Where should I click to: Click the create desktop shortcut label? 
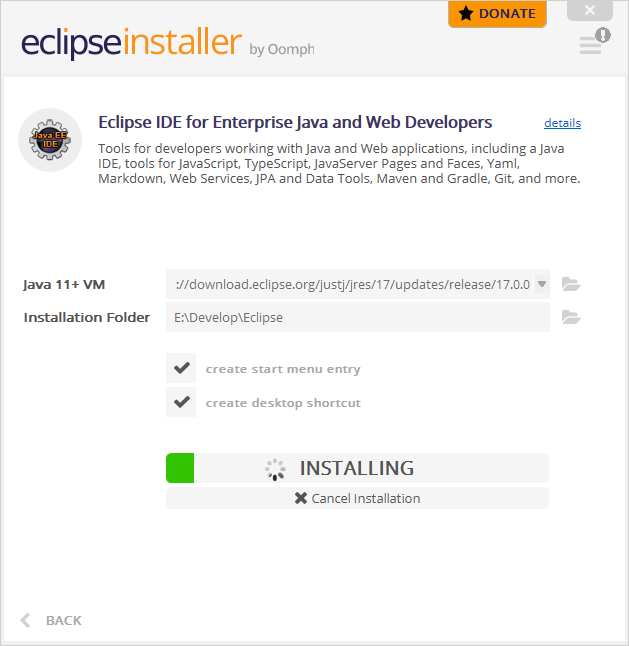pos(283,403)
